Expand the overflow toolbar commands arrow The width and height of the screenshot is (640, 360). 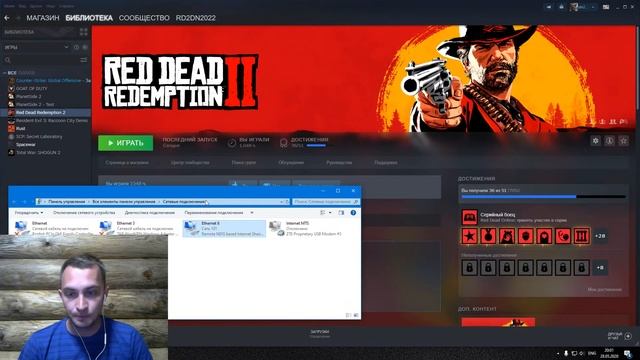tap(252, 213)
